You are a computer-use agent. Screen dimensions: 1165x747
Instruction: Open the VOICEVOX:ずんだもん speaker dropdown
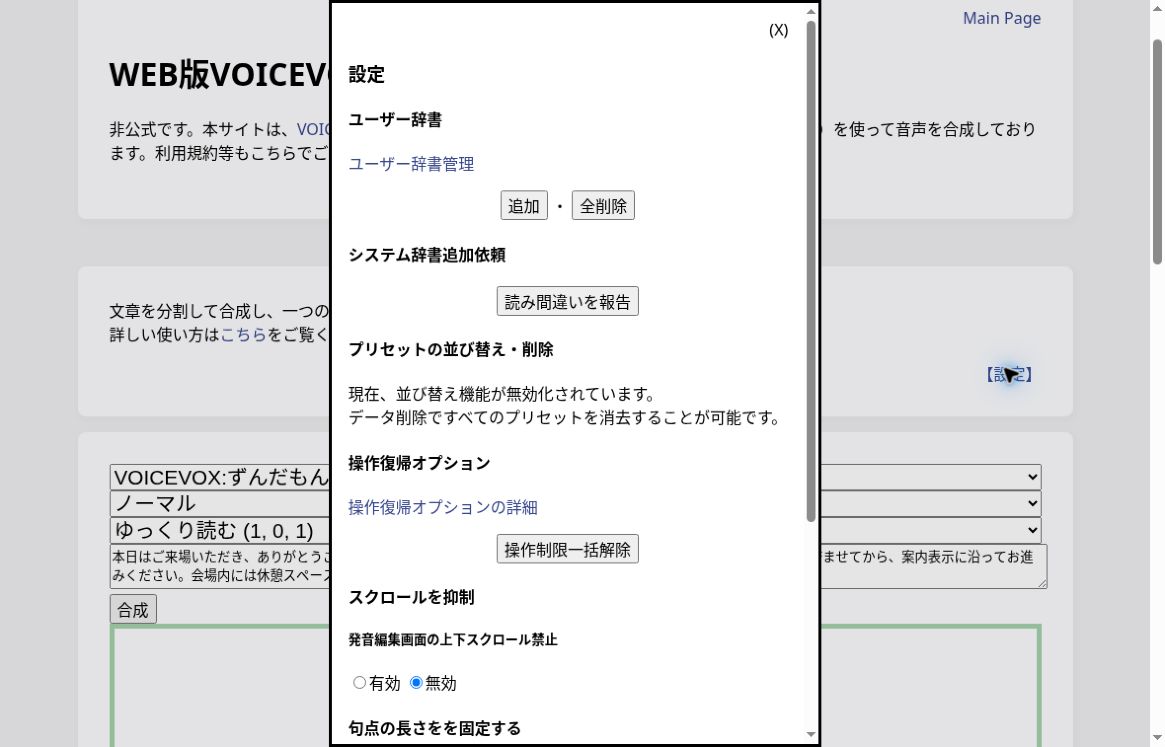point(575,477)
